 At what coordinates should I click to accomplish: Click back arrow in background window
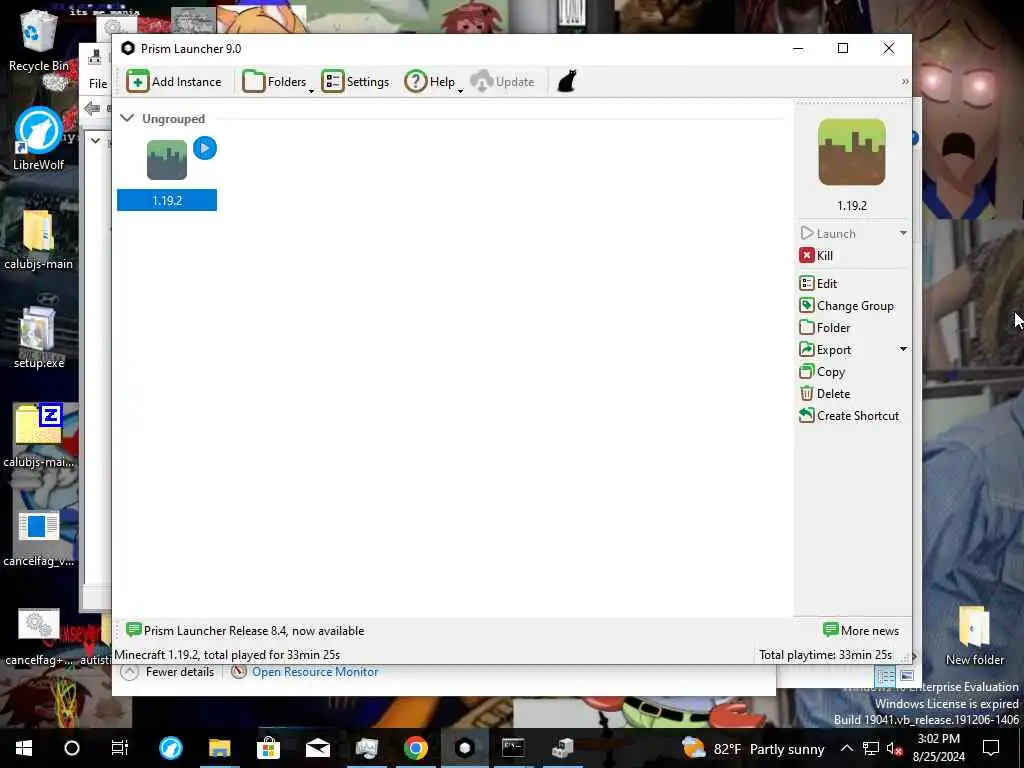pyautogui.click(x=92, y=108)
